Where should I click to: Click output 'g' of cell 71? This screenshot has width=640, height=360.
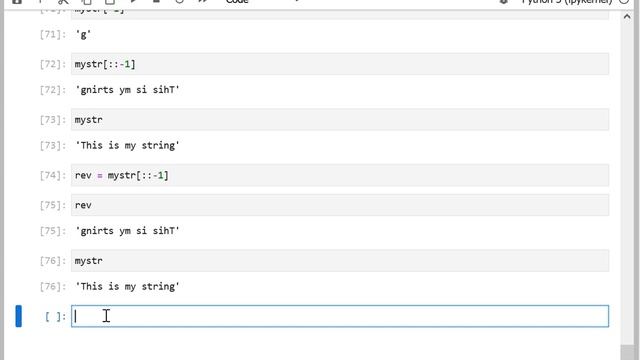[83, 35]
